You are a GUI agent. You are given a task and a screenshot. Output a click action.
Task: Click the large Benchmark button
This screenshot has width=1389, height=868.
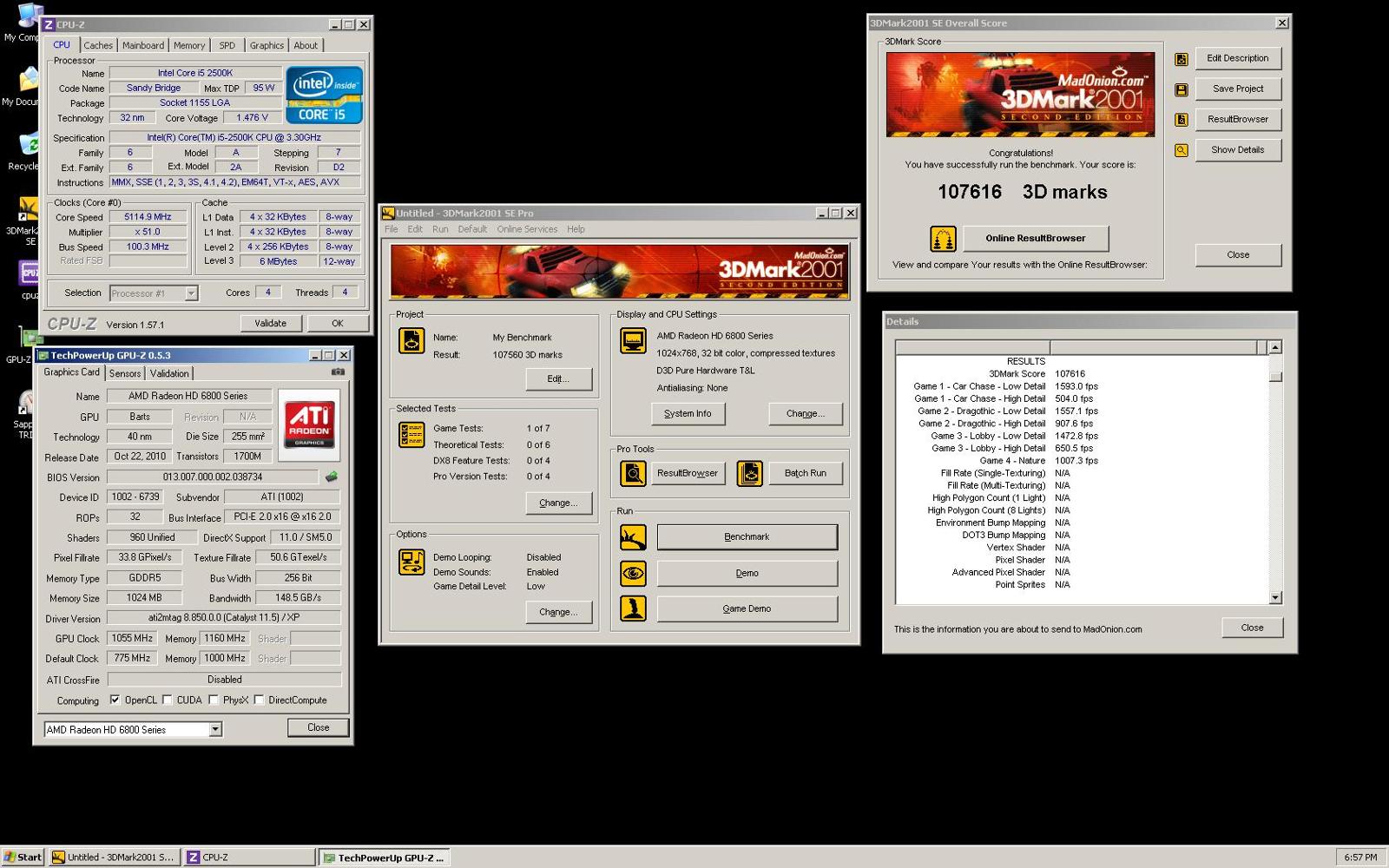[747, 537]
